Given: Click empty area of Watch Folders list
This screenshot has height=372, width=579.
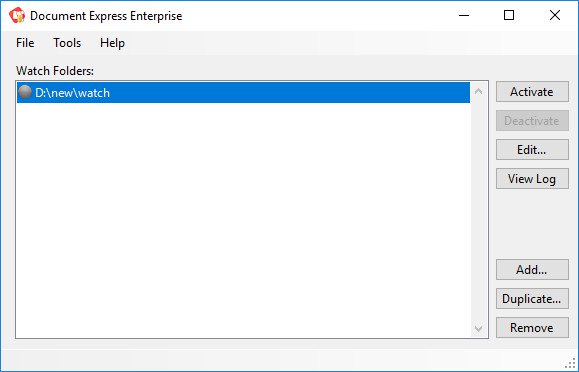Looking at the screenshot, I should pyautogui.click(x=243, y=220).
